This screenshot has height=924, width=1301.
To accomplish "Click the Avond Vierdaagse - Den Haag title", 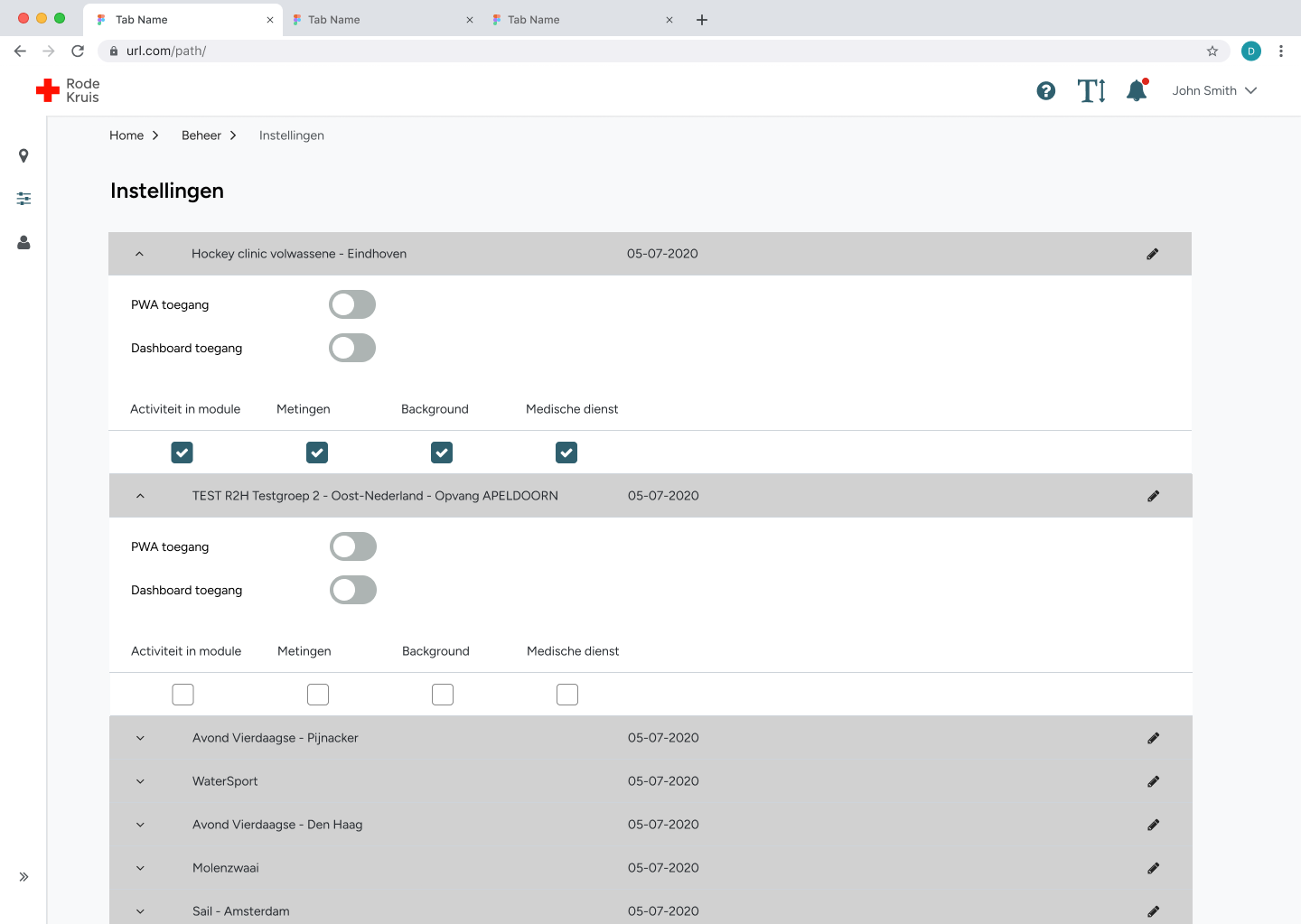I will coord(277,825).
